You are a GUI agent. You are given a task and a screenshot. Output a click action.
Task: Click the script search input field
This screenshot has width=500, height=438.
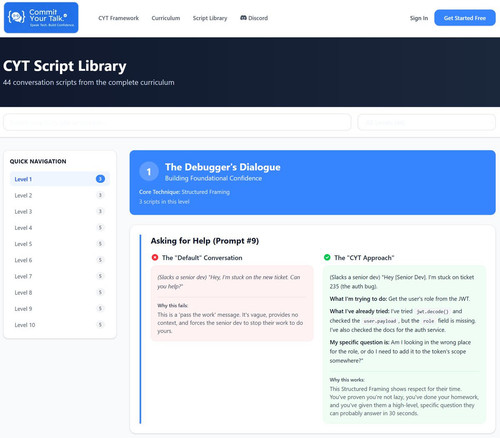(x=177, y=122)
